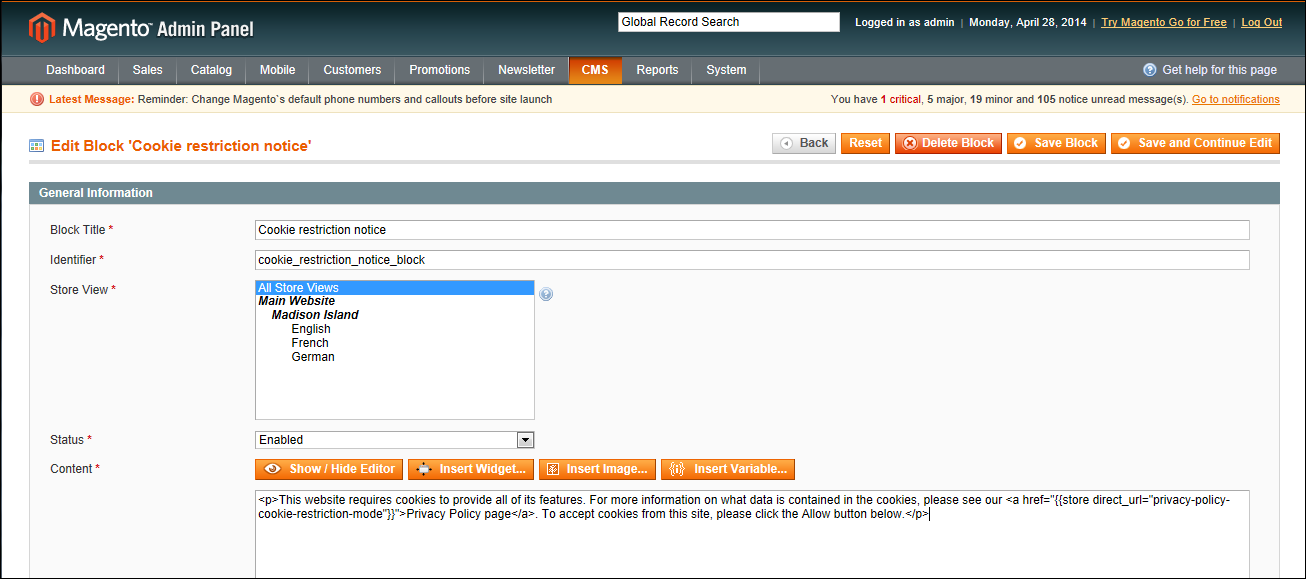Open the Promotions menu

click(439, 70)
